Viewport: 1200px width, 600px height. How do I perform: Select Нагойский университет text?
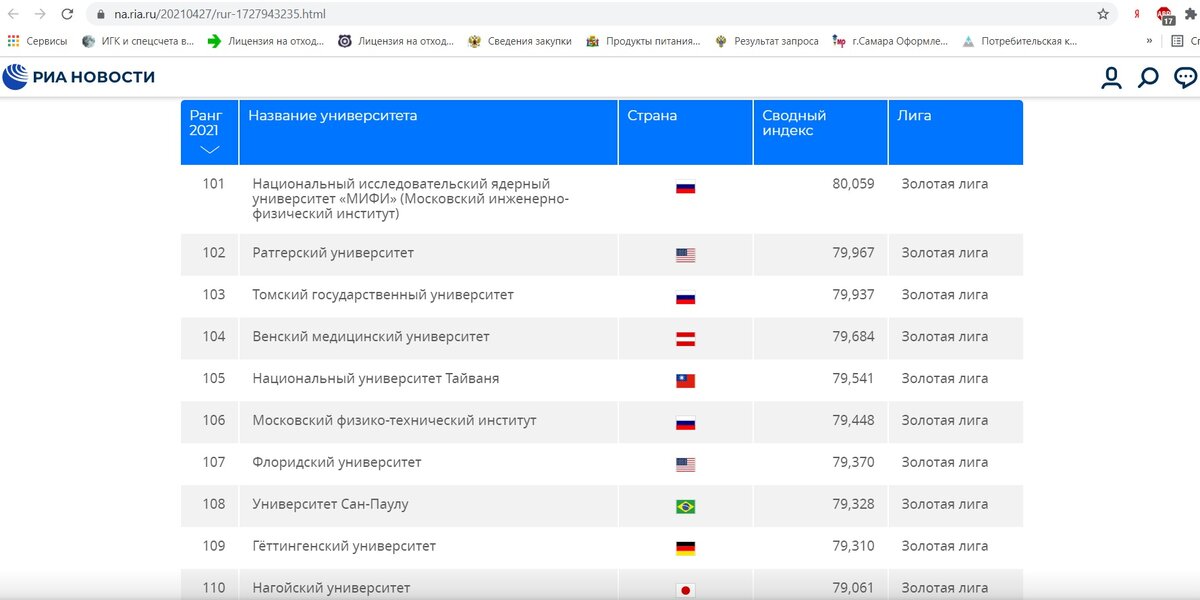pos(331,588)
